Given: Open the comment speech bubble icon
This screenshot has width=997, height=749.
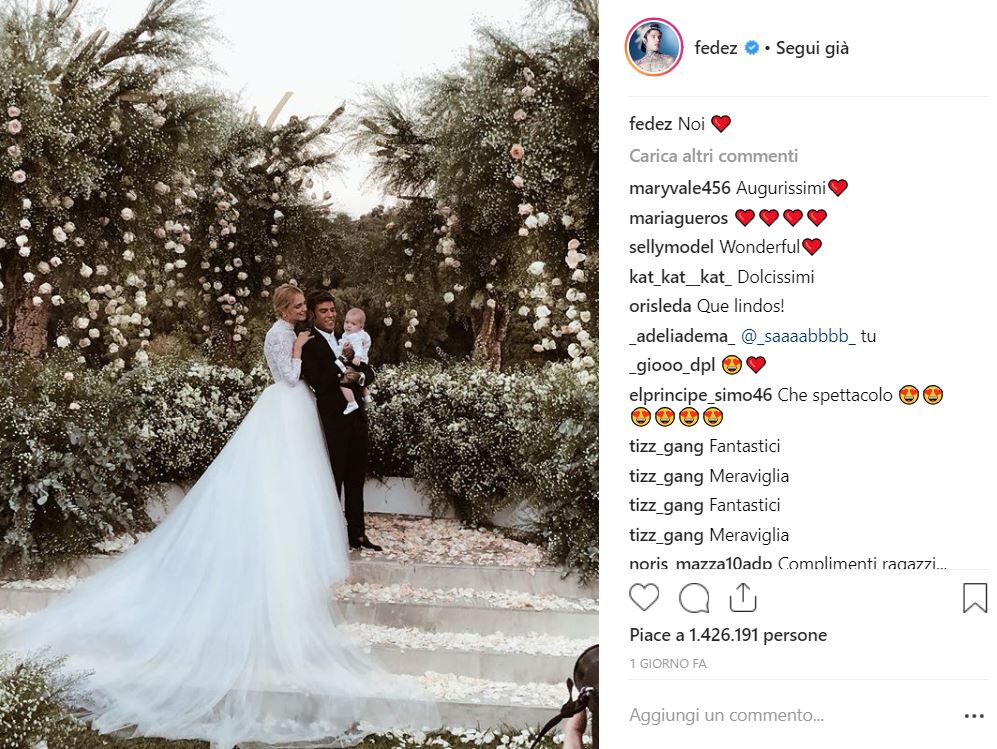Looking at the screenshot, I should point(694,598).
